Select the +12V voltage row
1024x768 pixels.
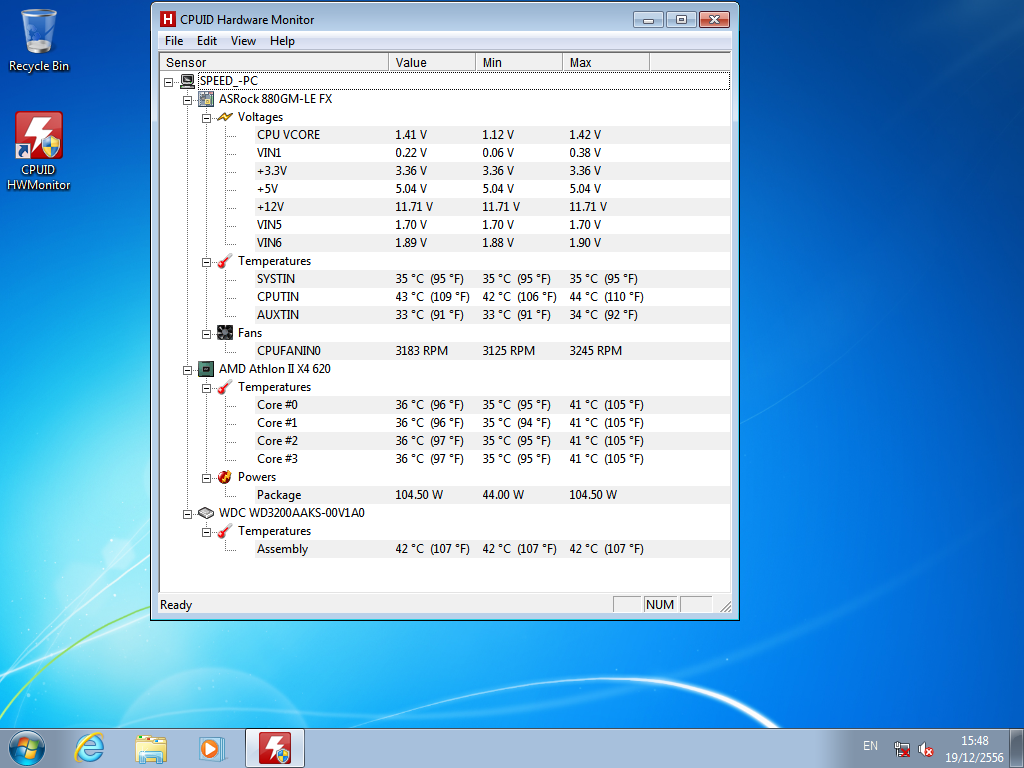click(x=492, y=206)
